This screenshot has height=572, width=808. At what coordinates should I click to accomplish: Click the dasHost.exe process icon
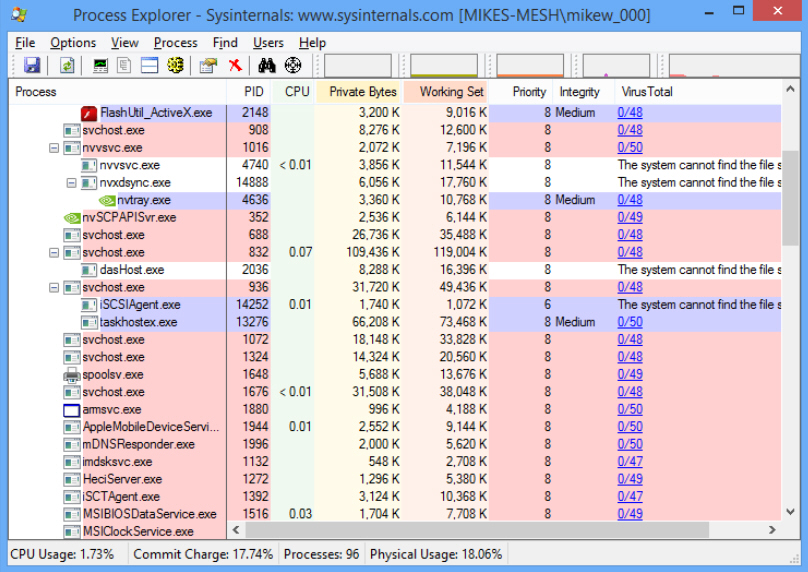point(89,270)
